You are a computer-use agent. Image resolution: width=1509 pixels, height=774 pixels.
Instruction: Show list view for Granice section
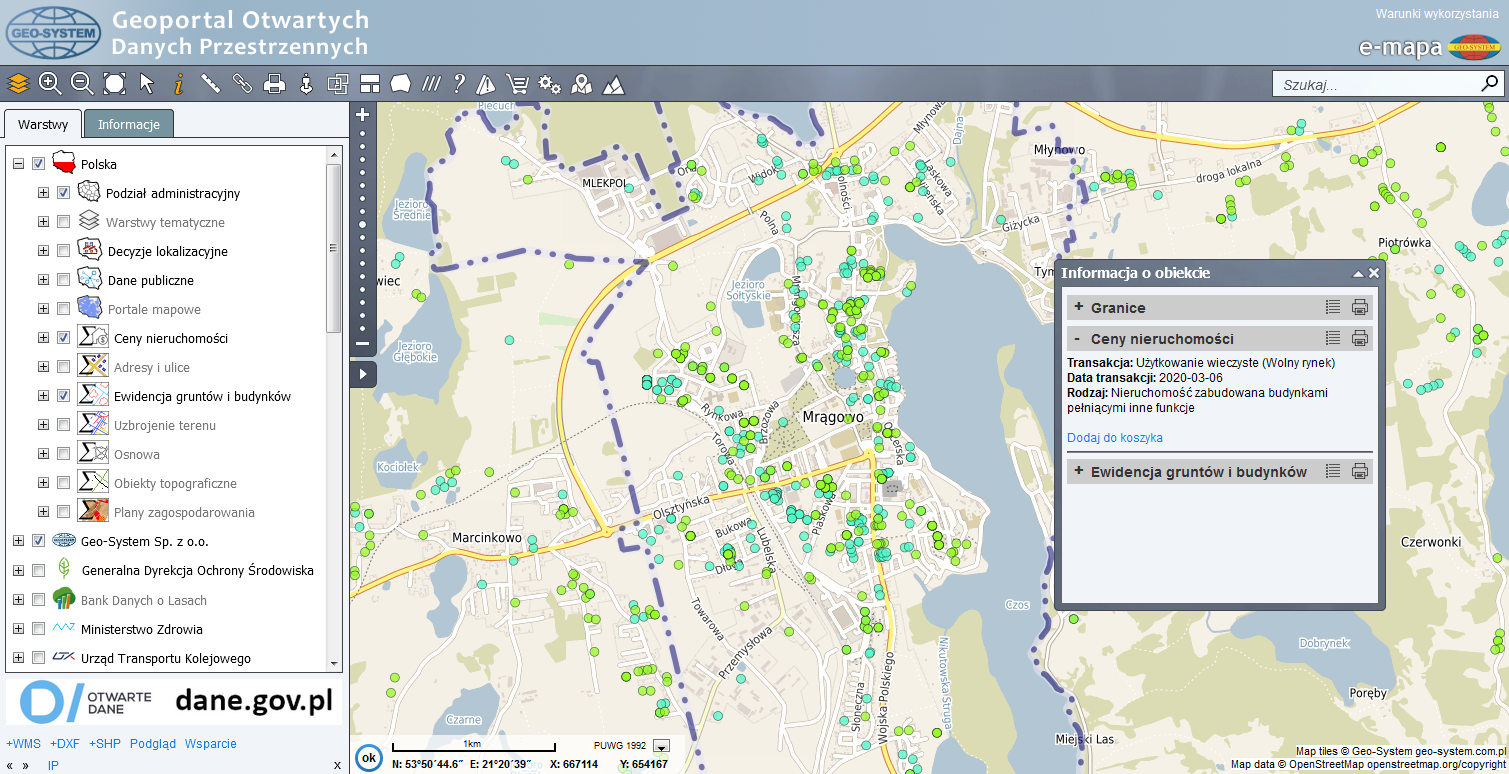pos(1332,308)
